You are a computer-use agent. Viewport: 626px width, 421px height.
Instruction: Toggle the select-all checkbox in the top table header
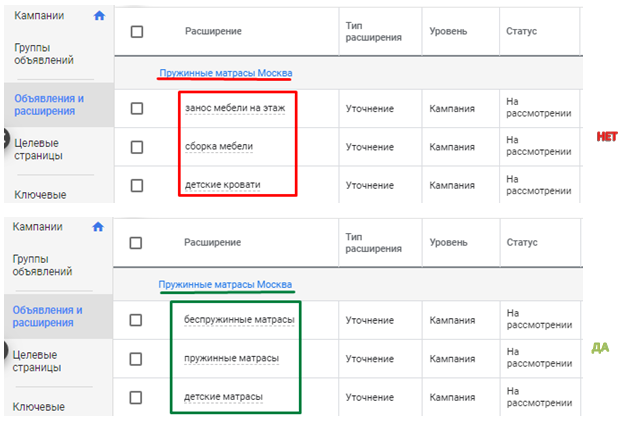pyautogui.click(x=137, y=31)
